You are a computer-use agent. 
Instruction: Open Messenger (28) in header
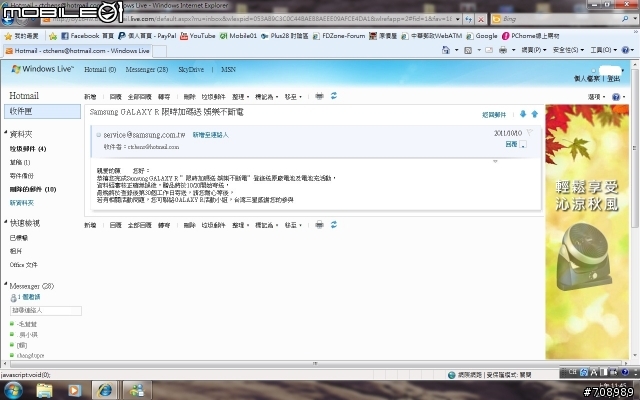point(147,69)
